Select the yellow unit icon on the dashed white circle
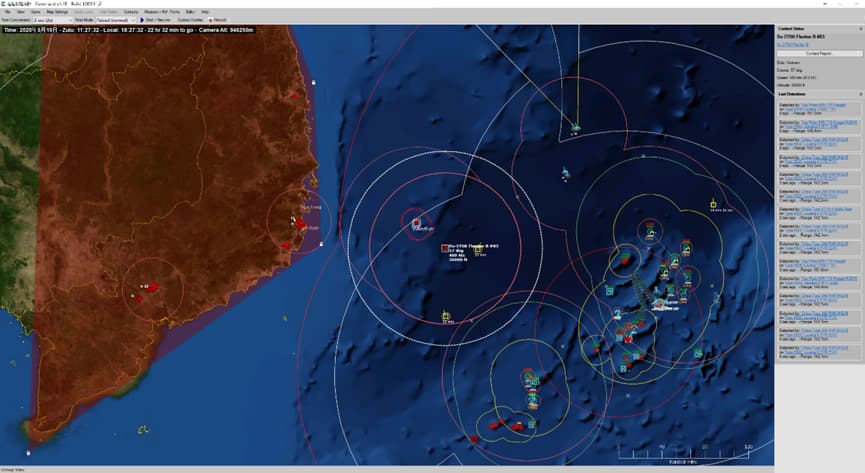 click(x=446, y=316)
